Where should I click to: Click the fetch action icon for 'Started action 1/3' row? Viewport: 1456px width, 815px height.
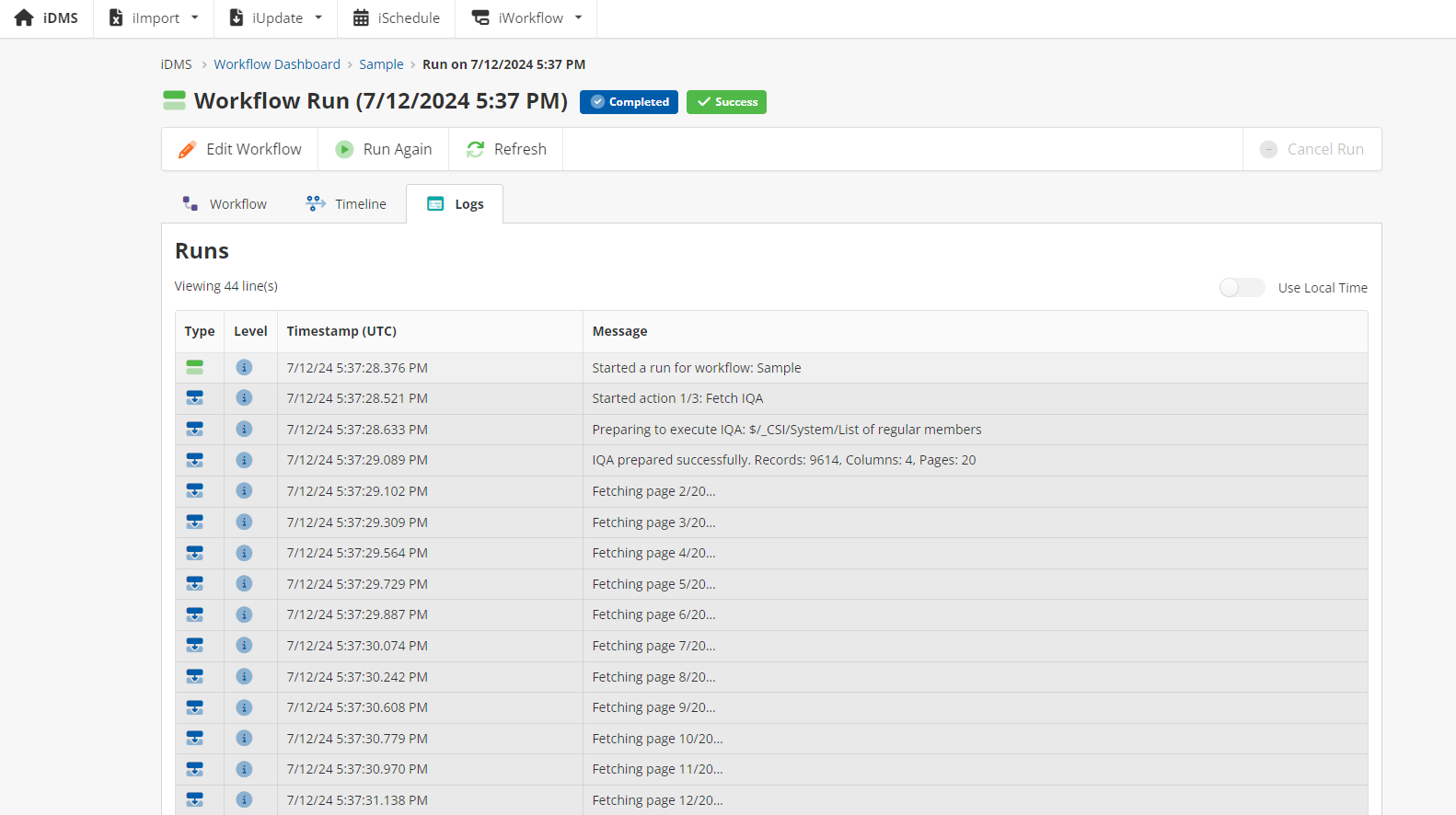[x=195, y=398]
